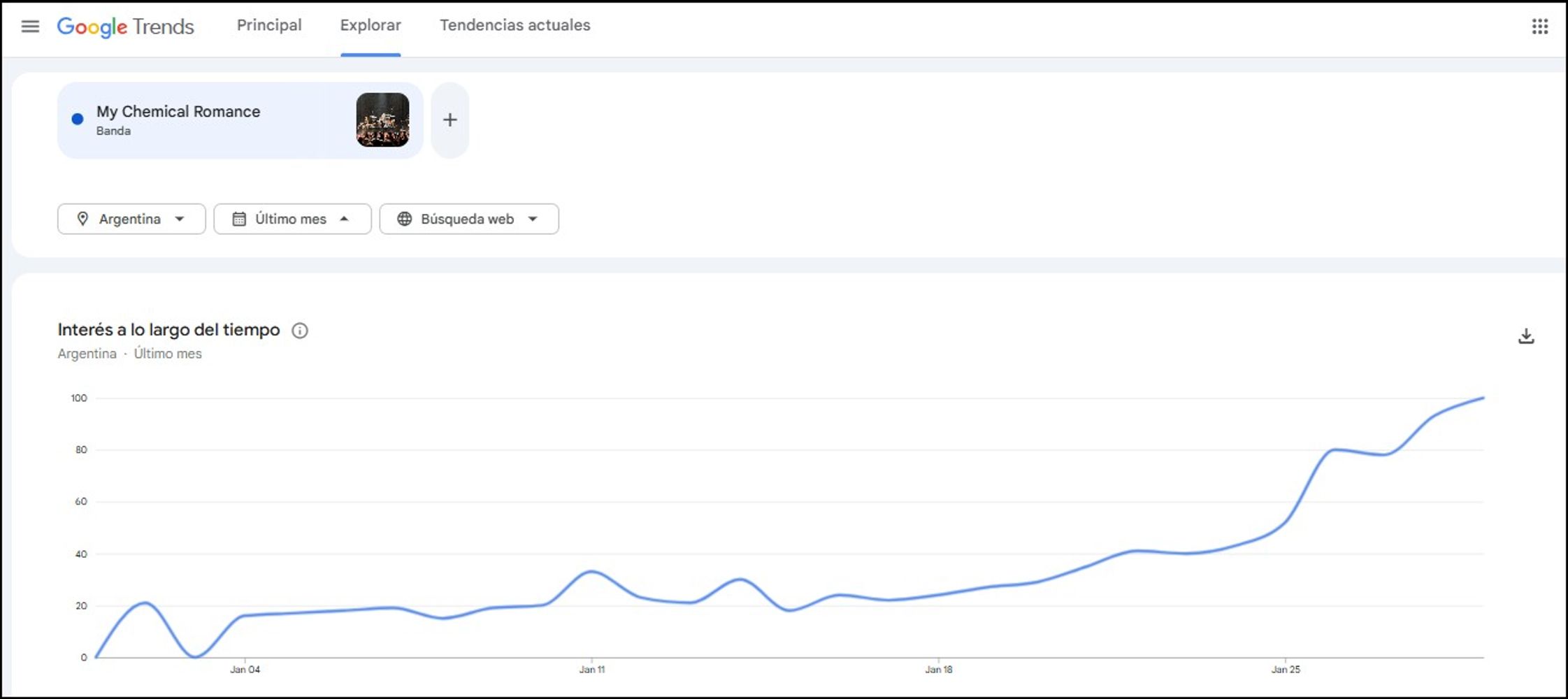The width and height of the screenshot is (1568, 699).
Task: Add a comparison term with plus button
Action: point(450,120)
